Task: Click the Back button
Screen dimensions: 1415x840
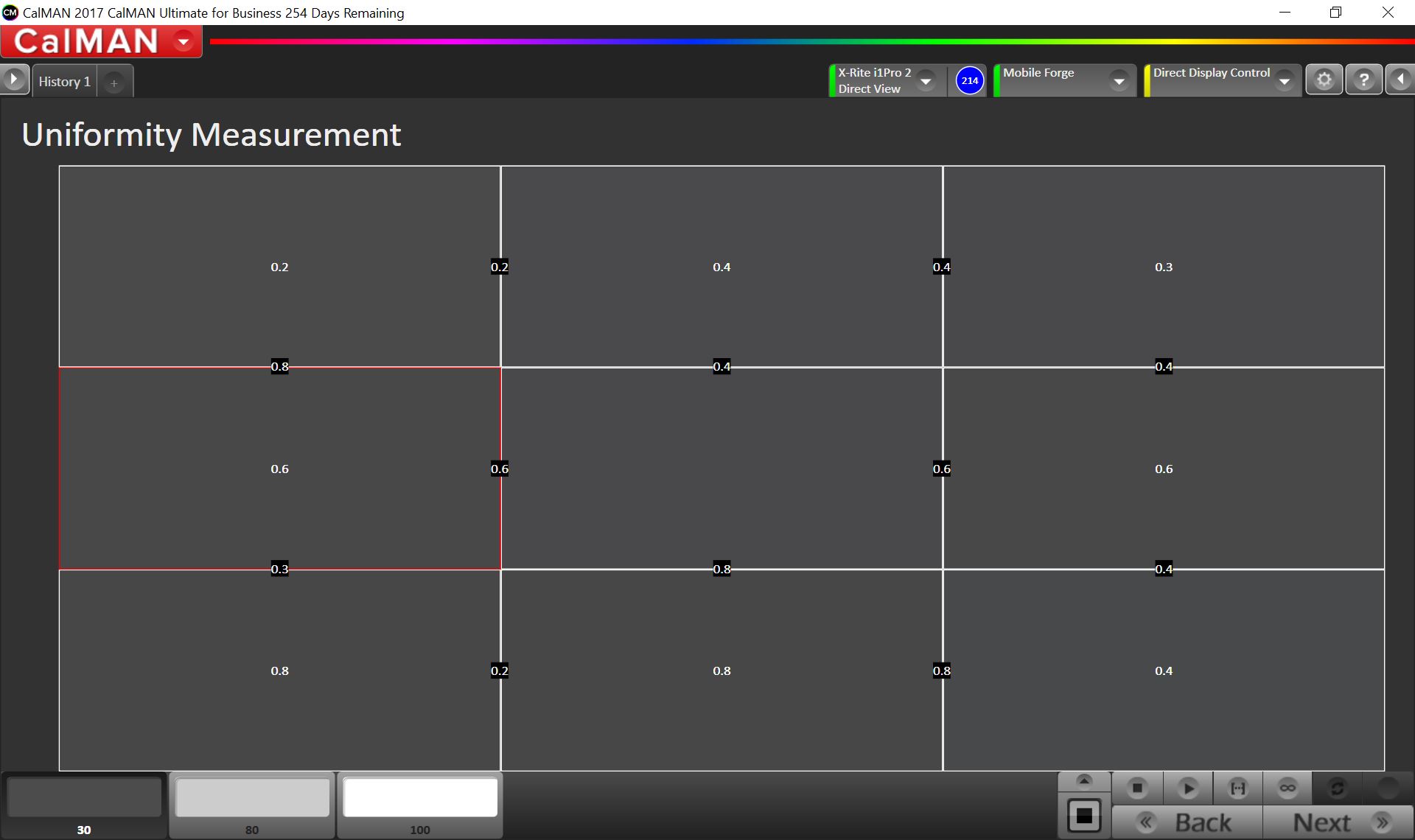Action: (x=1187, y=822)
